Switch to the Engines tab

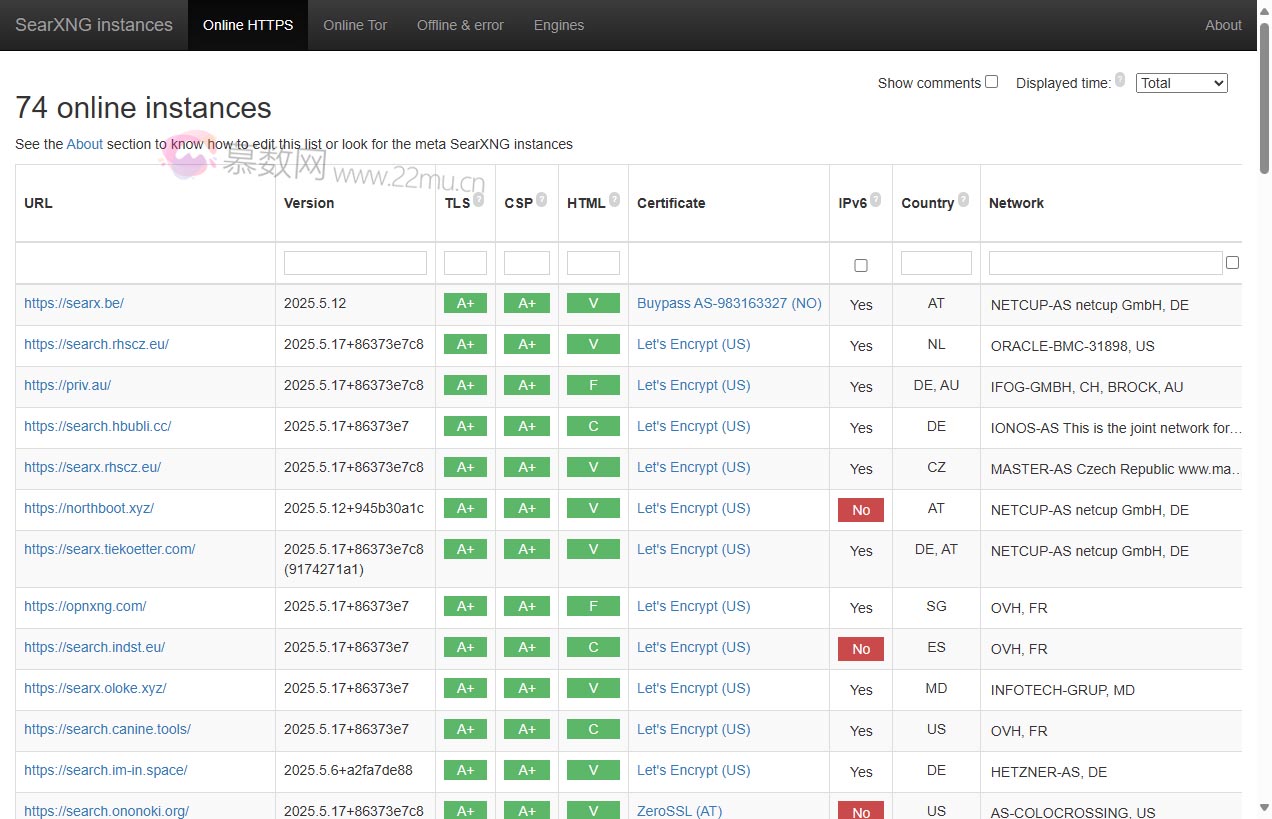(x=558, y=25)
